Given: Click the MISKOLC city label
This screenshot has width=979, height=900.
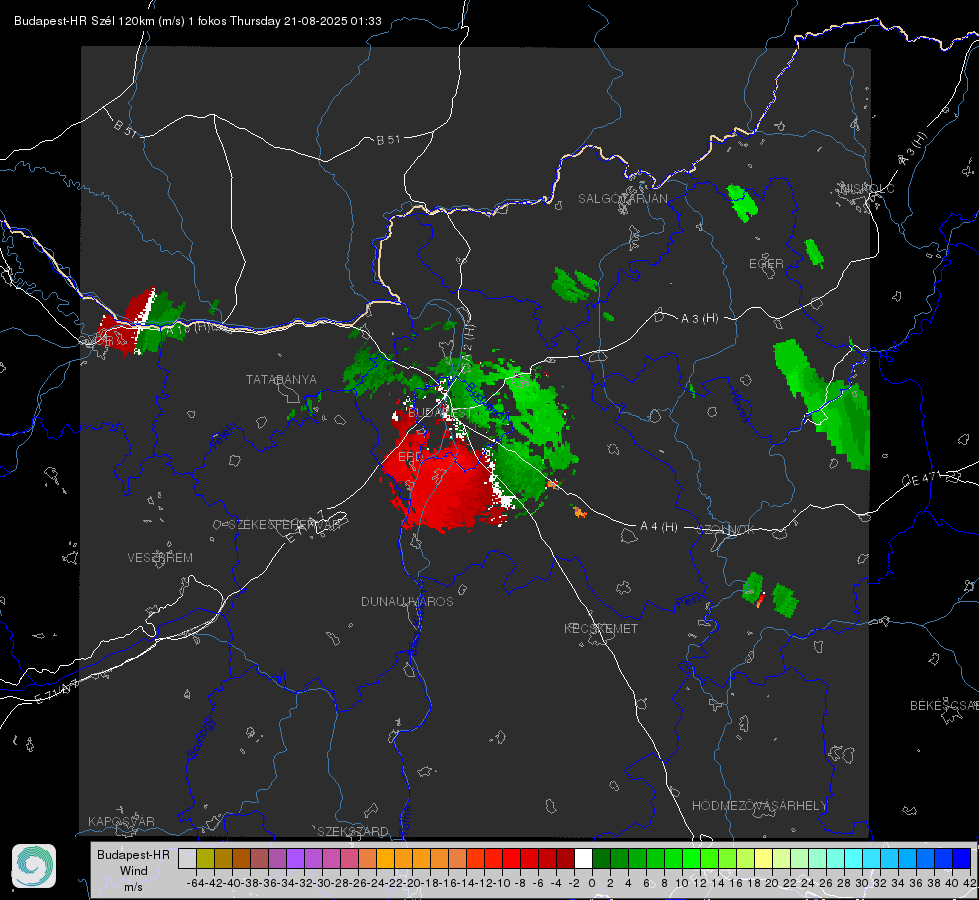Looking at the screenshot, I should 867,188.
